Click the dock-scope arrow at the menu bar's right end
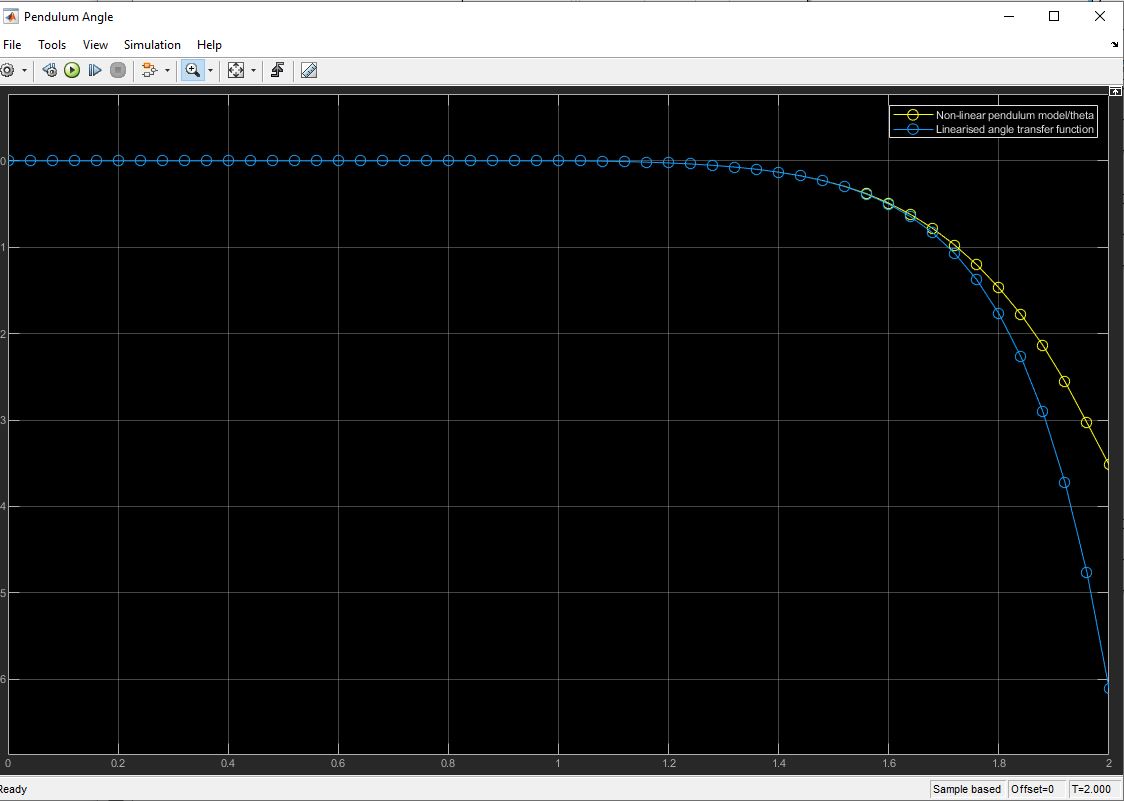 coord(1115,44)
